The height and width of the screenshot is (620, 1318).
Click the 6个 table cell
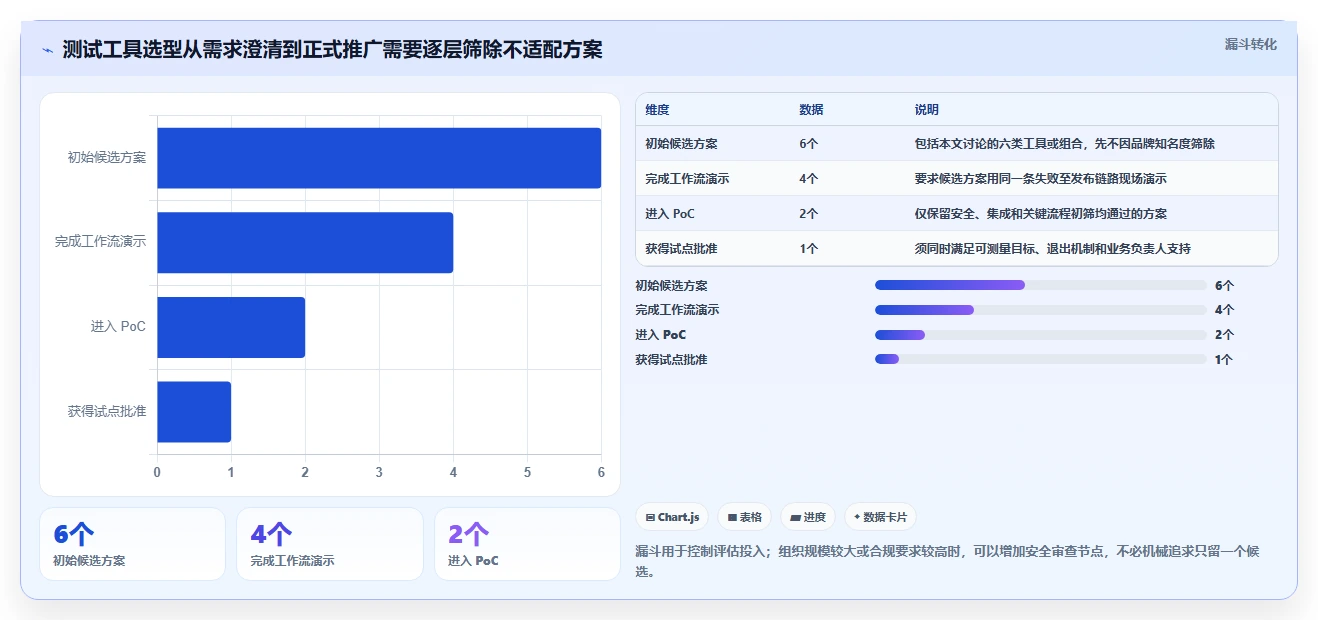809,144
